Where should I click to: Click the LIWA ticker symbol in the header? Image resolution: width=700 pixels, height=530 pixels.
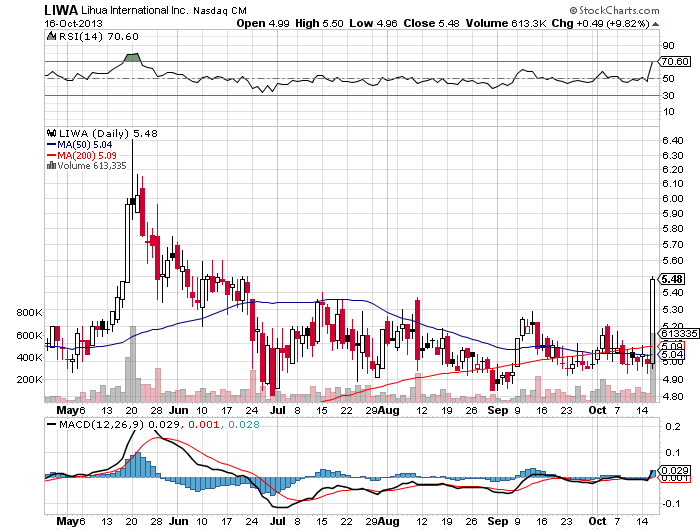[61, 10]
